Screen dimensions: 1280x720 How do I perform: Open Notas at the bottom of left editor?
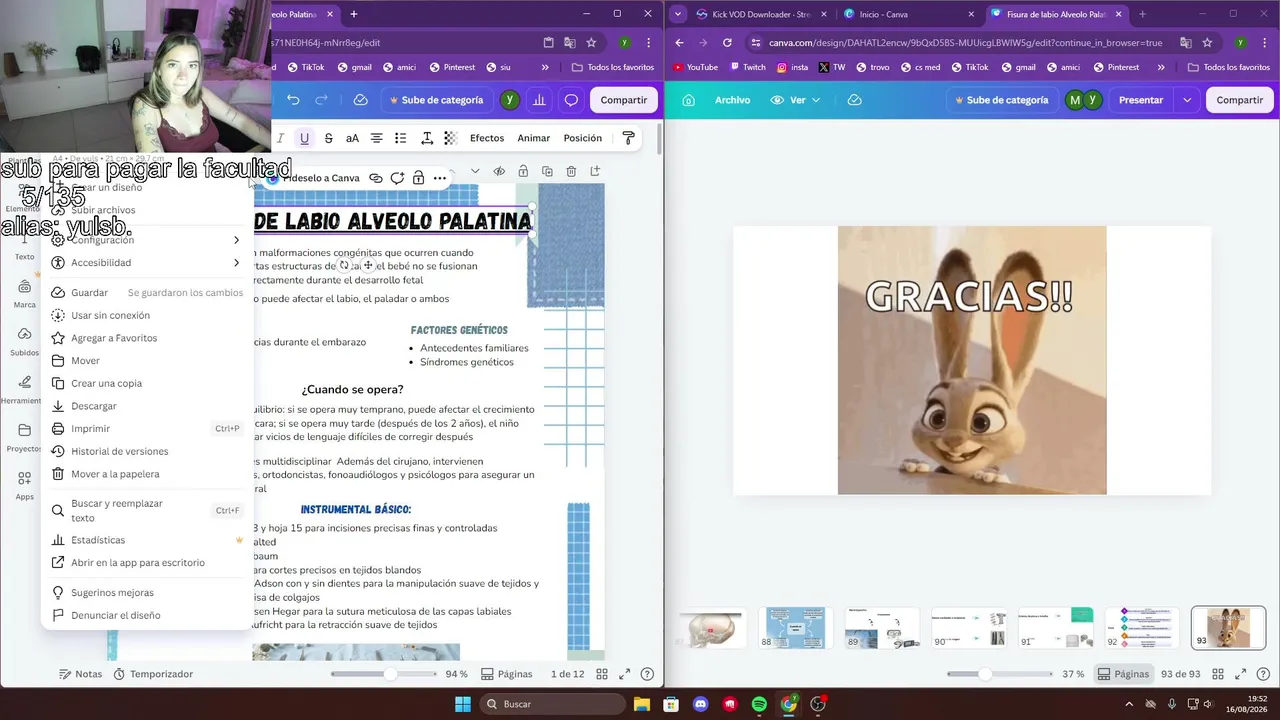point(80,674)
